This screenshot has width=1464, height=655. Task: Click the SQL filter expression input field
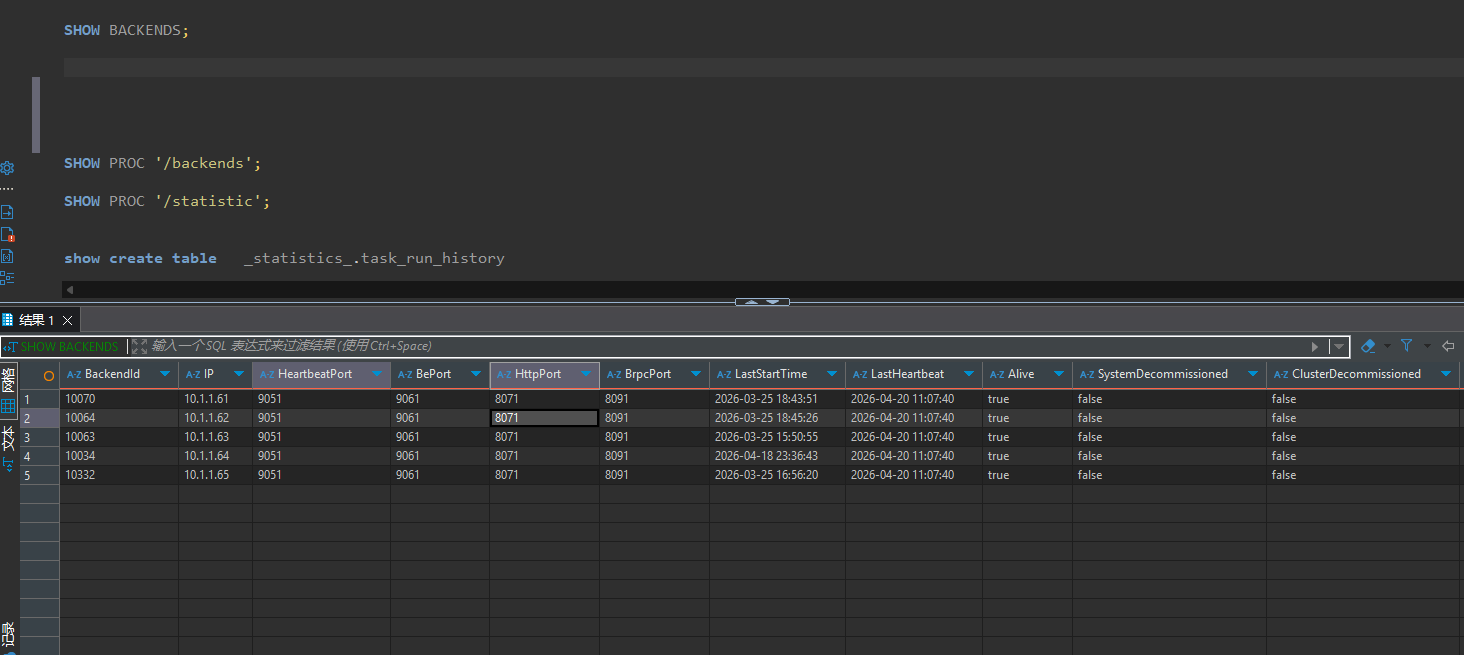(x=700, y=346)
